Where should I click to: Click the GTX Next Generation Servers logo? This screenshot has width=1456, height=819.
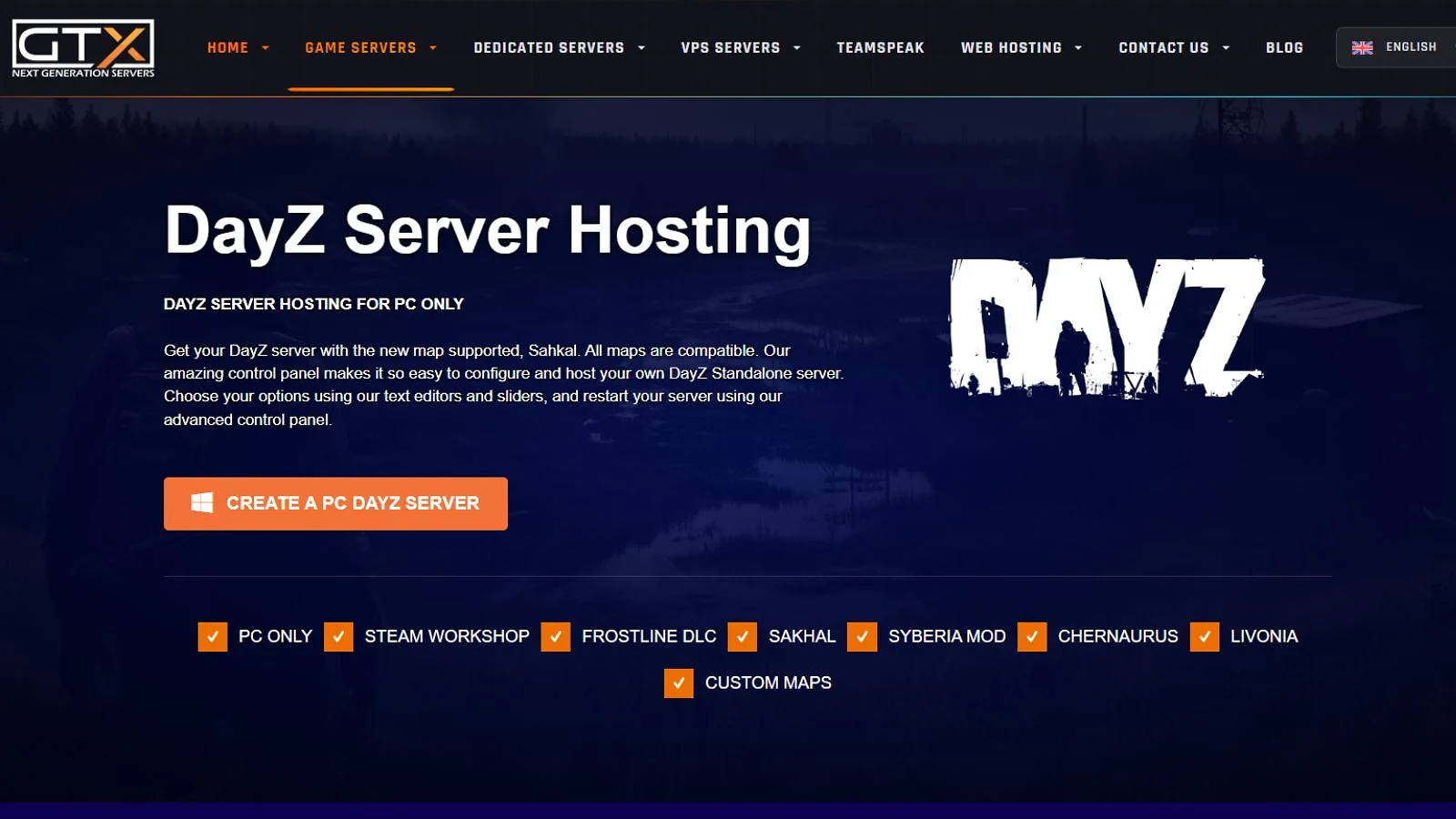point(83,48)
